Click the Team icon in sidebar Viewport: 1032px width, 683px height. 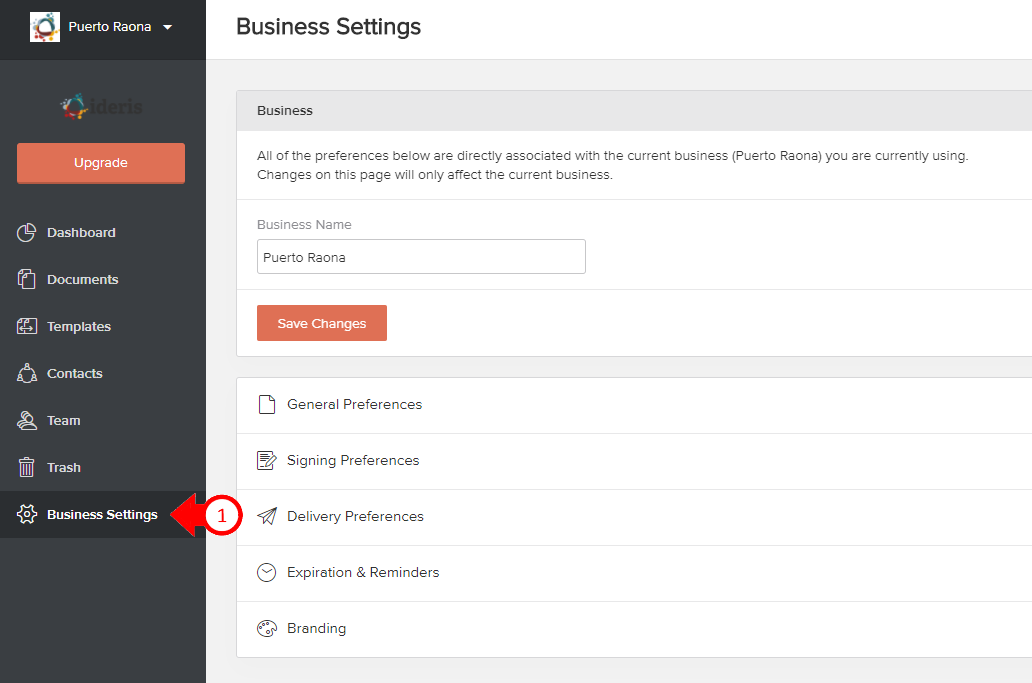(27, 421)
